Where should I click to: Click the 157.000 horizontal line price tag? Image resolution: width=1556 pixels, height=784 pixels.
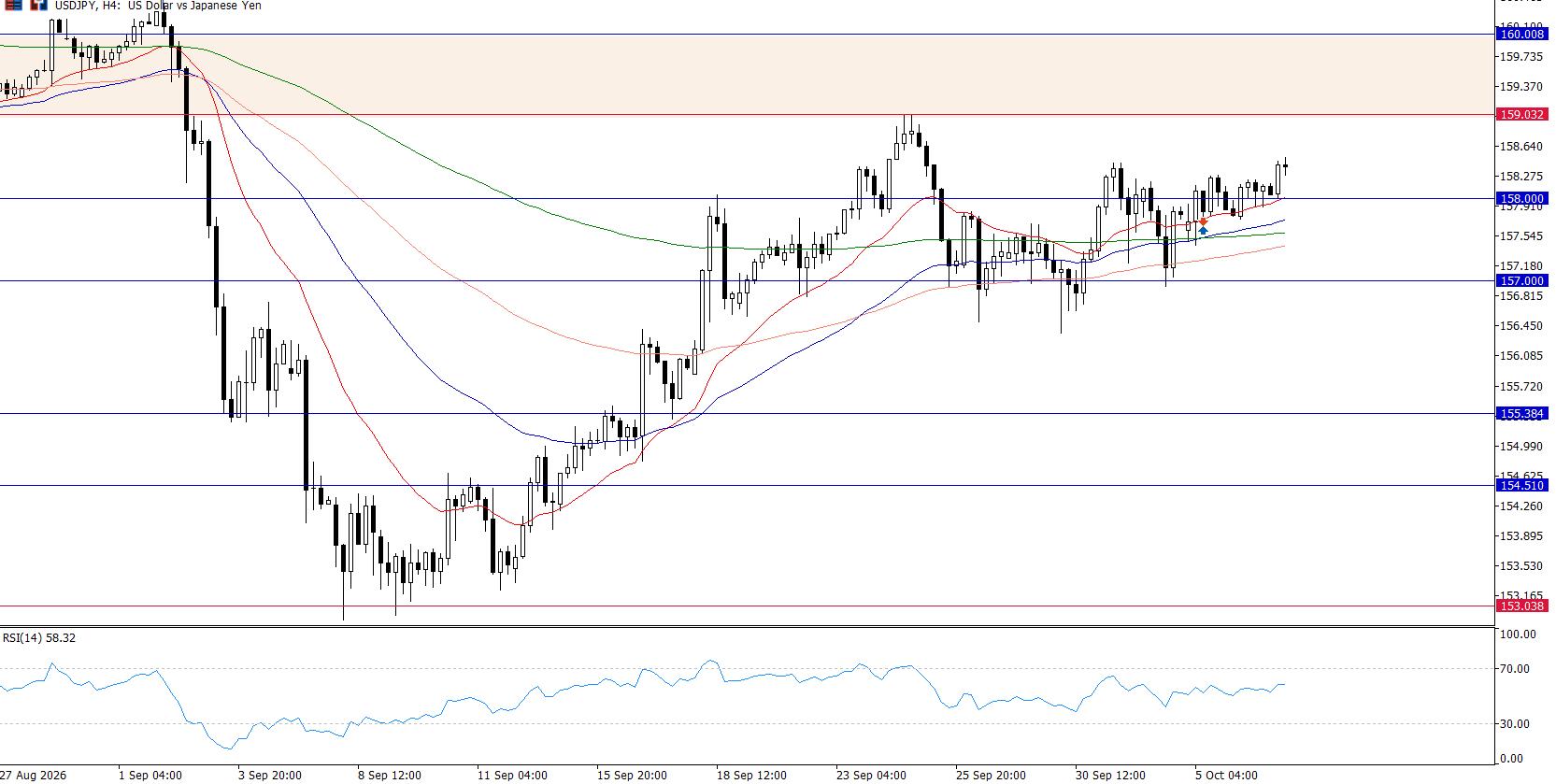click(1521, 280)
